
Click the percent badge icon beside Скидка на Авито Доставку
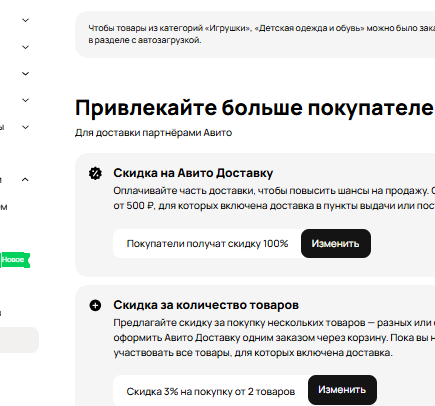pyautogui.click(x=95, y=173)
